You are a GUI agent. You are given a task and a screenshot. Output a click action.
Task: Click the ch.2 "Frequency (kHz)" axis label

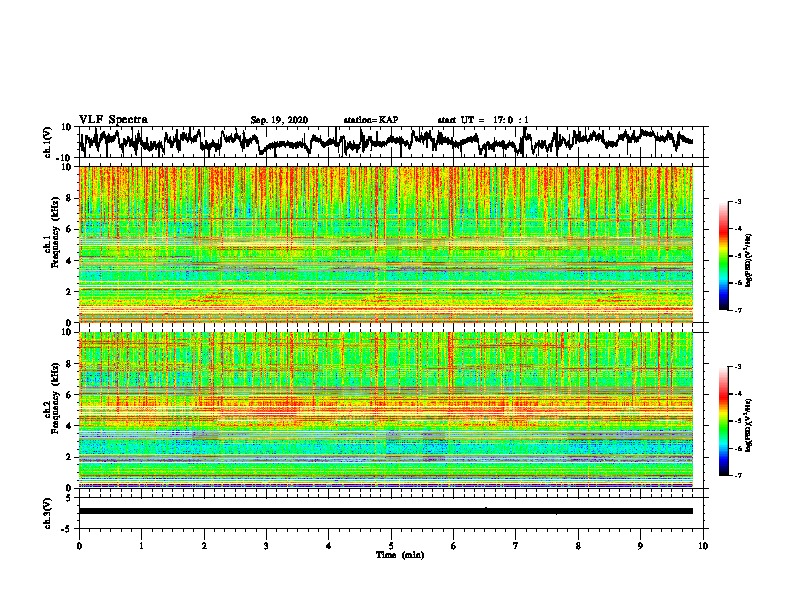[x=55, y=397]
